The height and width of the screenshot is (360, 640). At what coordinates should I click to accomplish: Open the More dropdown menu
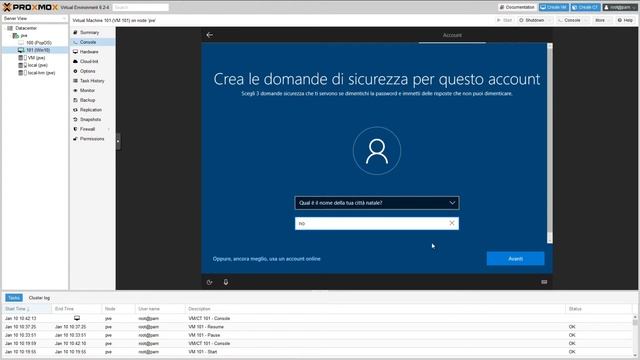[602, 20]
